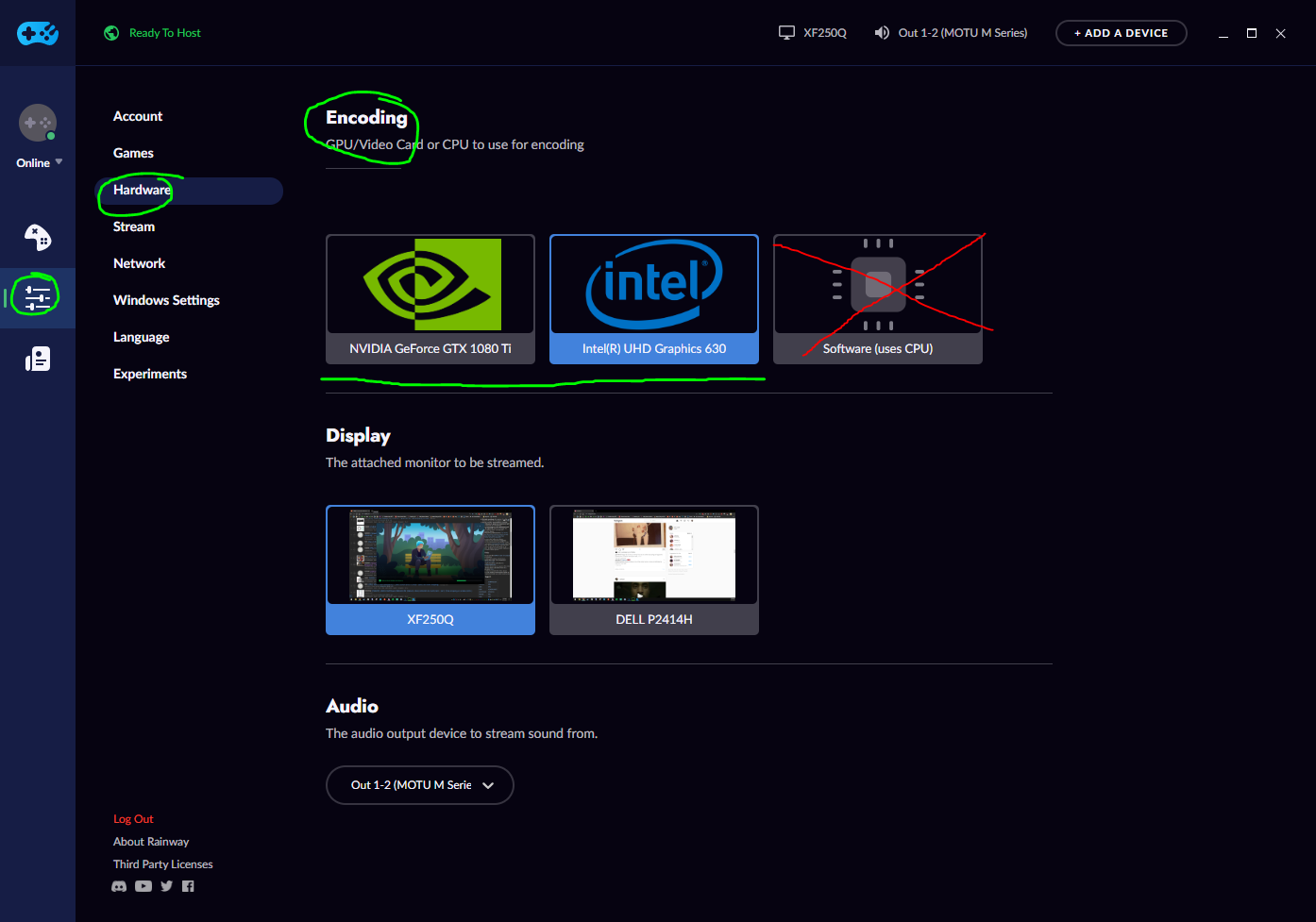Screen dimensions: 1316x922
Task: Open the user avatar profile icon
Action: point(38,123)
